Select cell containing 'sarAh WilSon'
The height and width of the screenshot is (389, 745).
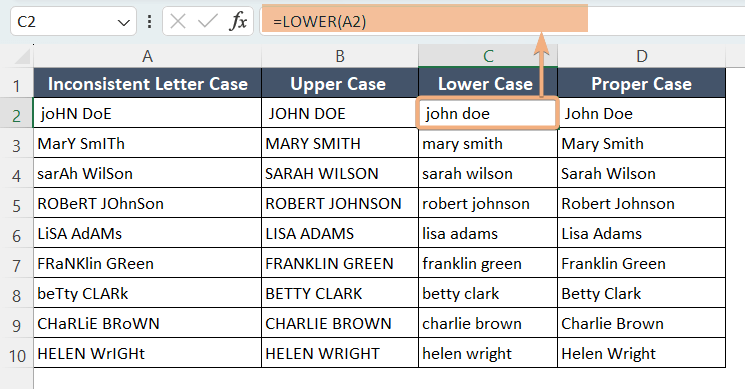pyautogui.click(x=147, y=173)
